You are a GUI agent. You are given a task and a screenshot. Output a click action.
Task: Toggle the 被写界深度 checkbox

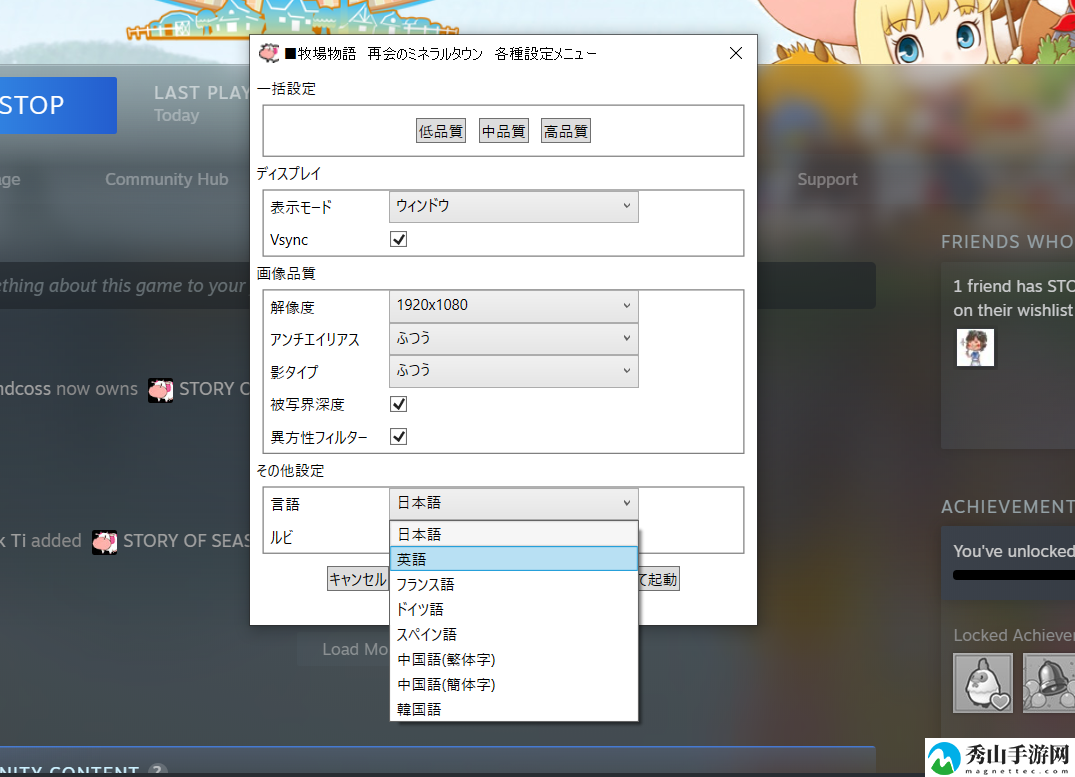point(398,404)
